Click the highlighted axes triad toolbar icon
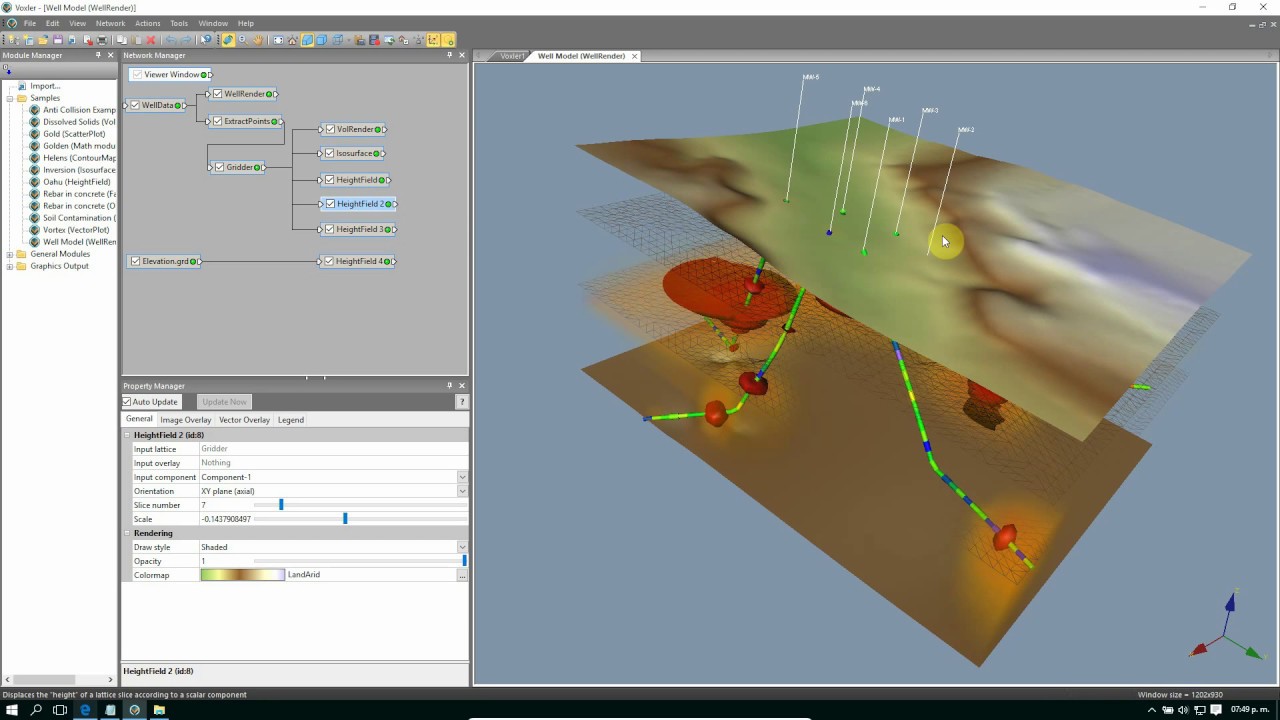 [433, 40]
